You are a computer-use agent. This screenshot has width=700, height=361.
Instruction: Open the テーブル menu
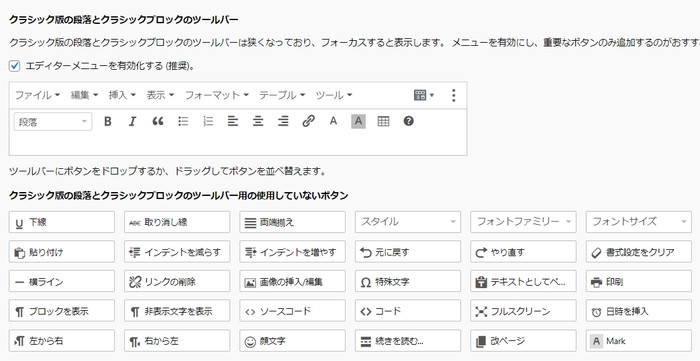[282, 95]
